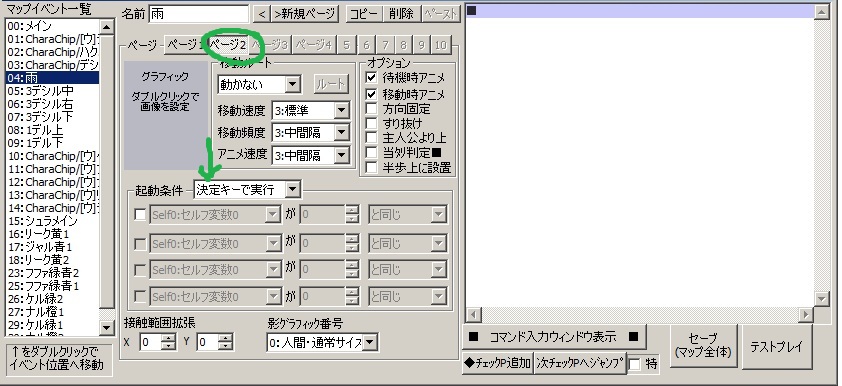The width and height of the screenshot is (842, 386).
Task: Click the event list scroll down arrow
Action: click(x=107, y=327)
